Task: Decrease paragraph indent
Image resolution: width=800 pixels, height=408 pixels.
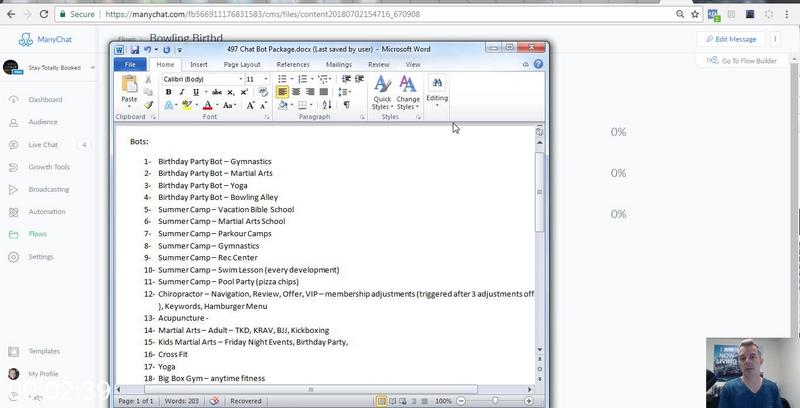Action: click(x=346, y=79)
